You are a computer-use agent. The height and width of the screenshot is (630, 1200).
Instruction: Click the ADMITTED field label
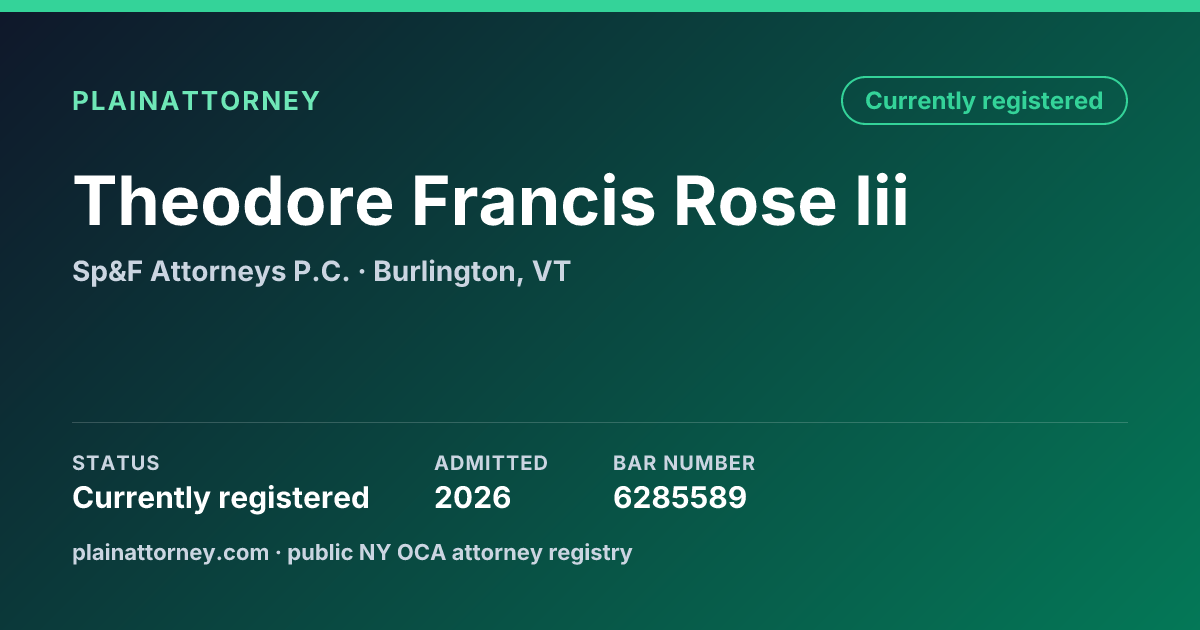(x=491, y=463)
